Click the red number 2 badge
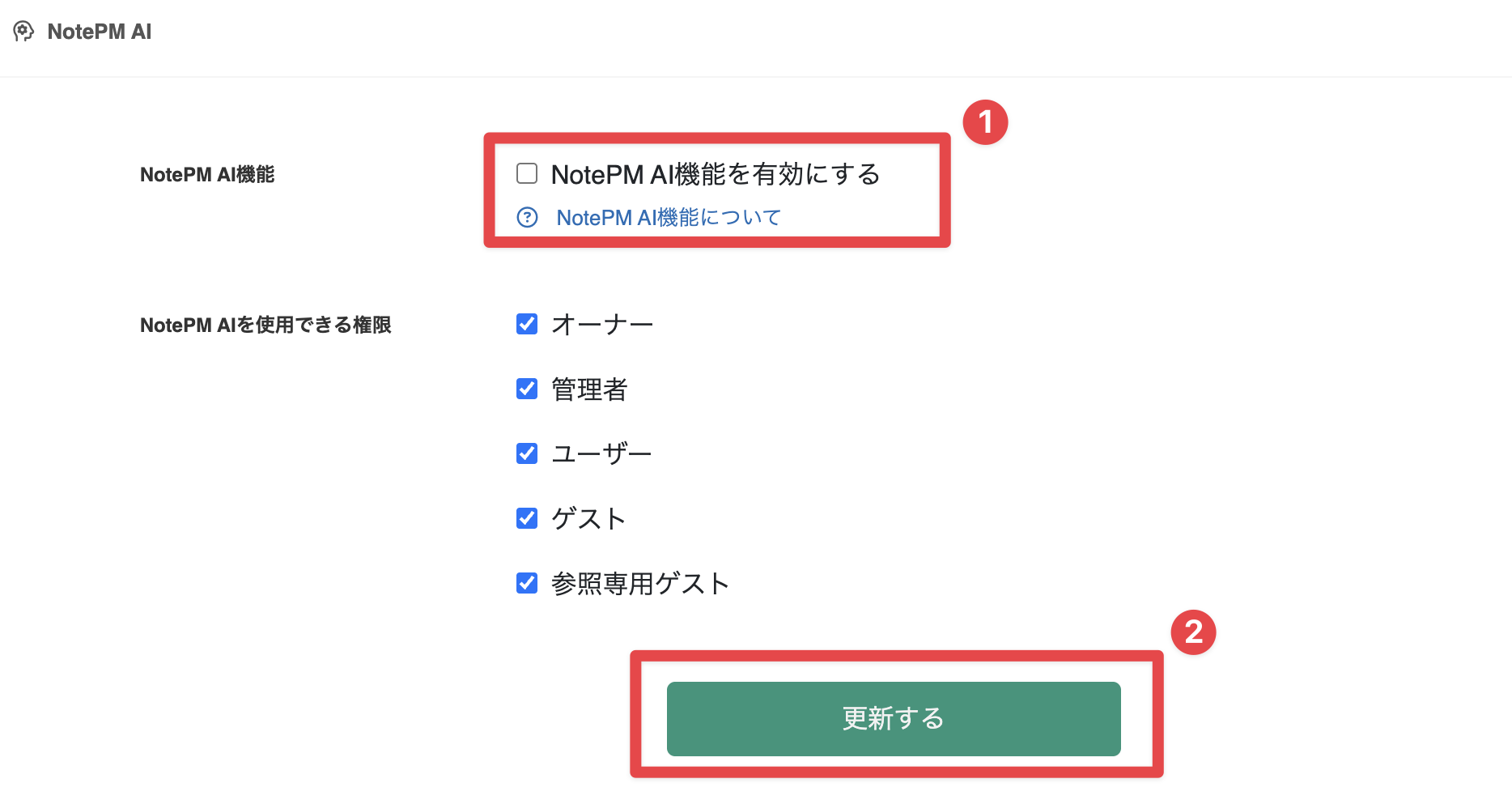The height and width of the screenshot is (800, 1512). pos(1193,632)
